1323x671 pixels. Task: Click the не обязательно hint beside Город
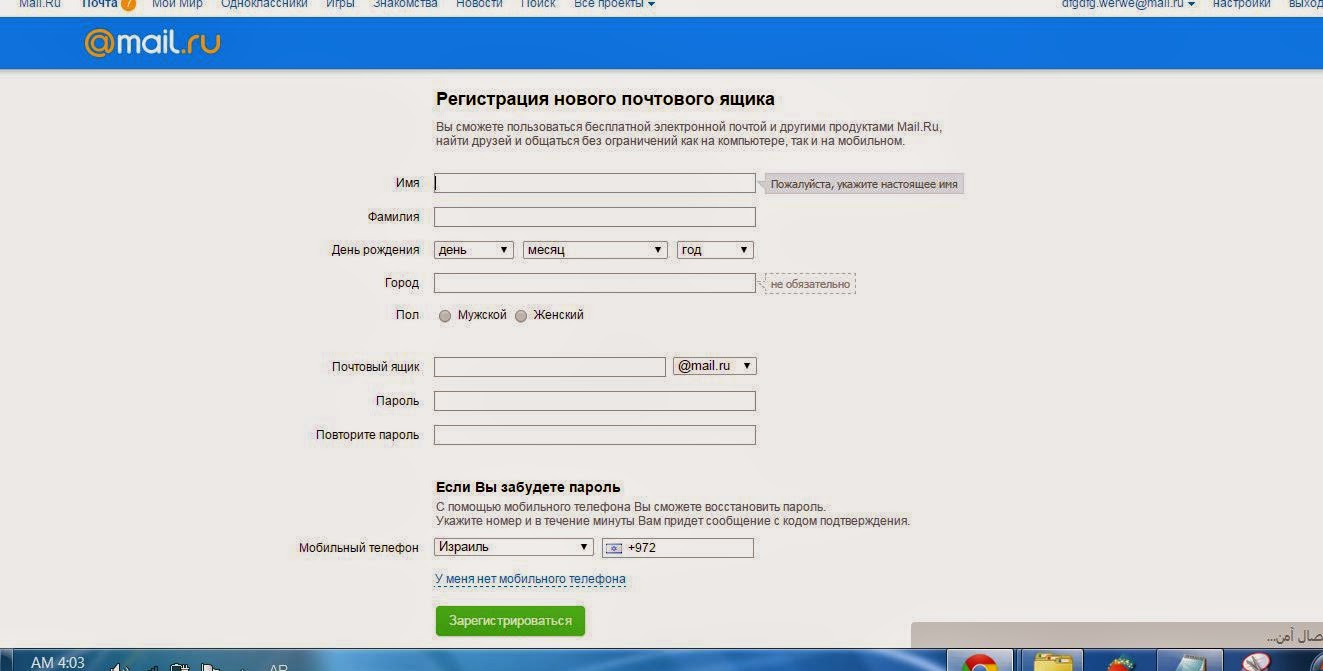coord(810,284)
